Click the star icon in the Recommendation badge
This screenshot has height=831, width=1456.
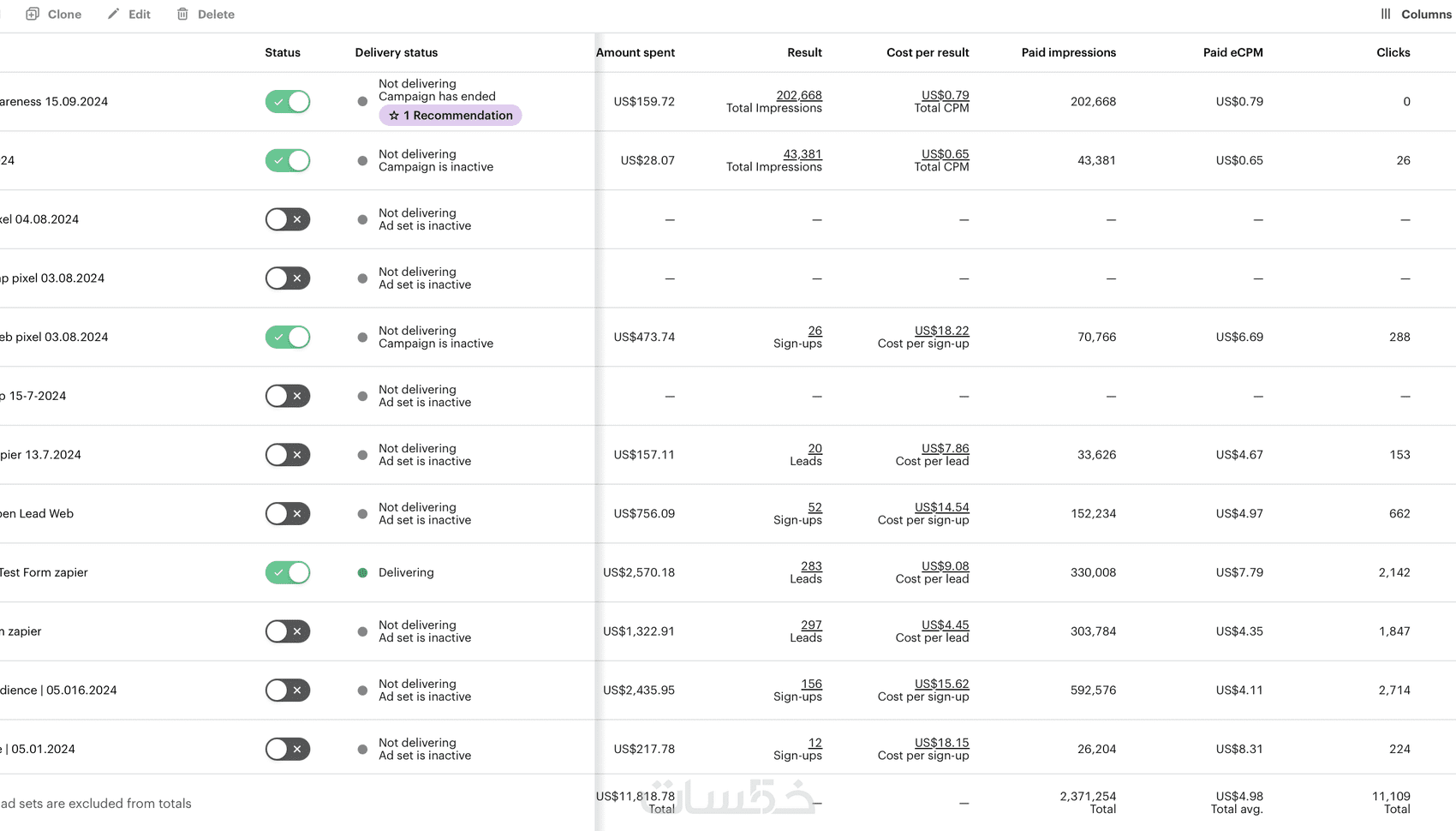coord(394,116)
